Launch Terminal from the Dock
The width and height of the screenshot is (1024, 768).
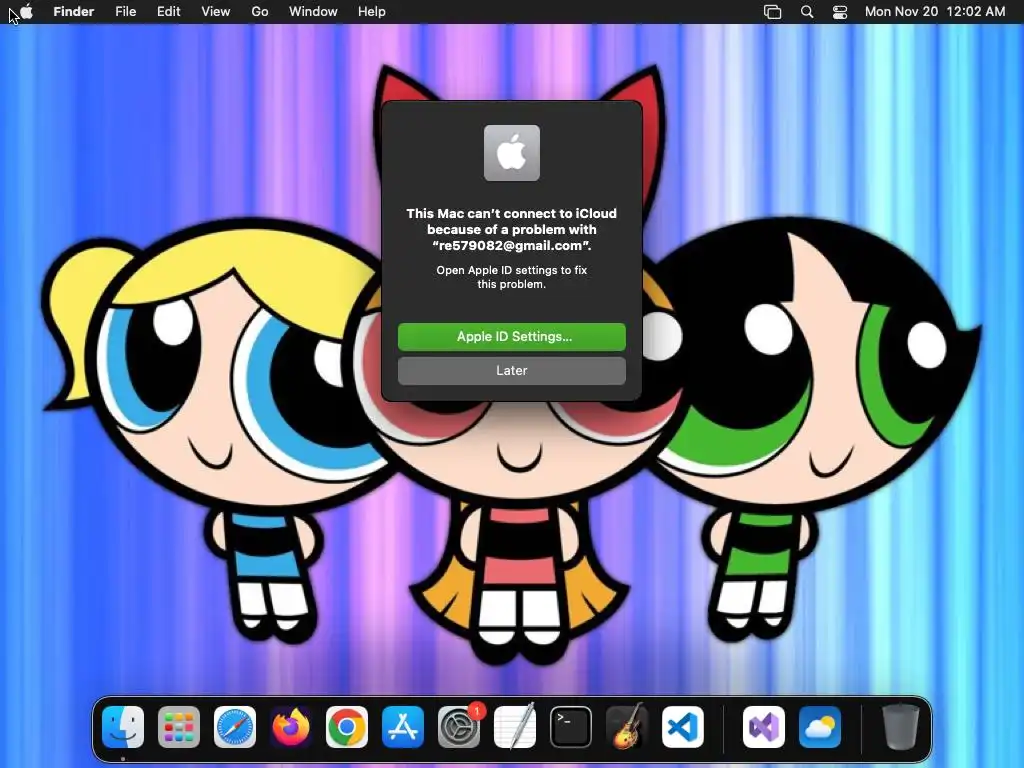[571, 726]
